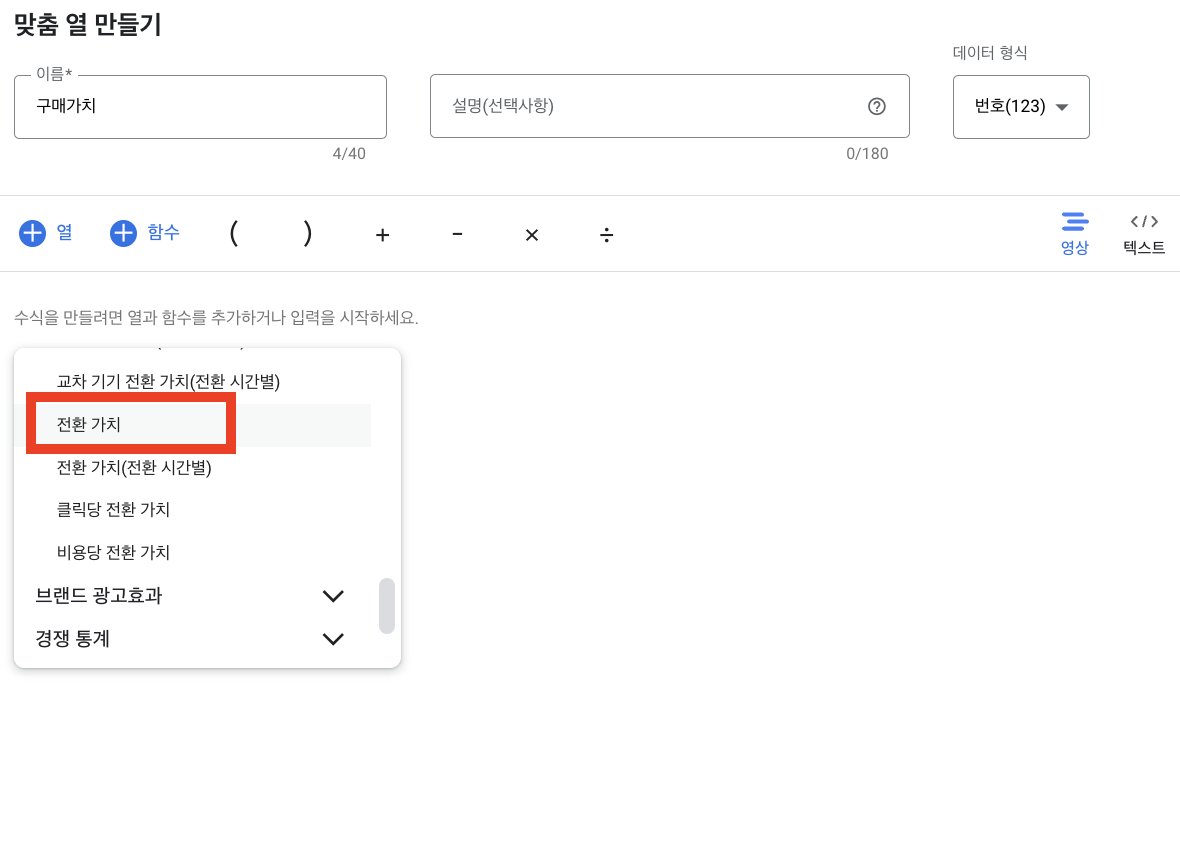The width and height of the screenshot is (1180, 856).
Task: Insert the opening parenthesis operator
Action: [x=234, y=234]
